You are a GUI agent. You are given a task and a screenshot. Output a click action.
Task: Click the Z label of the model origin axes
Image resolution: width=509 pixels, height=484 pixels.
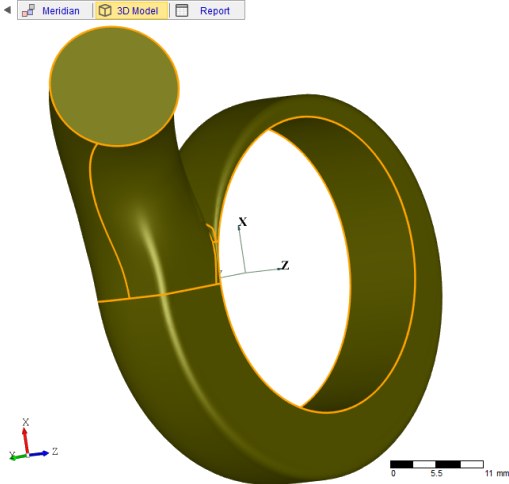point(285,265)
